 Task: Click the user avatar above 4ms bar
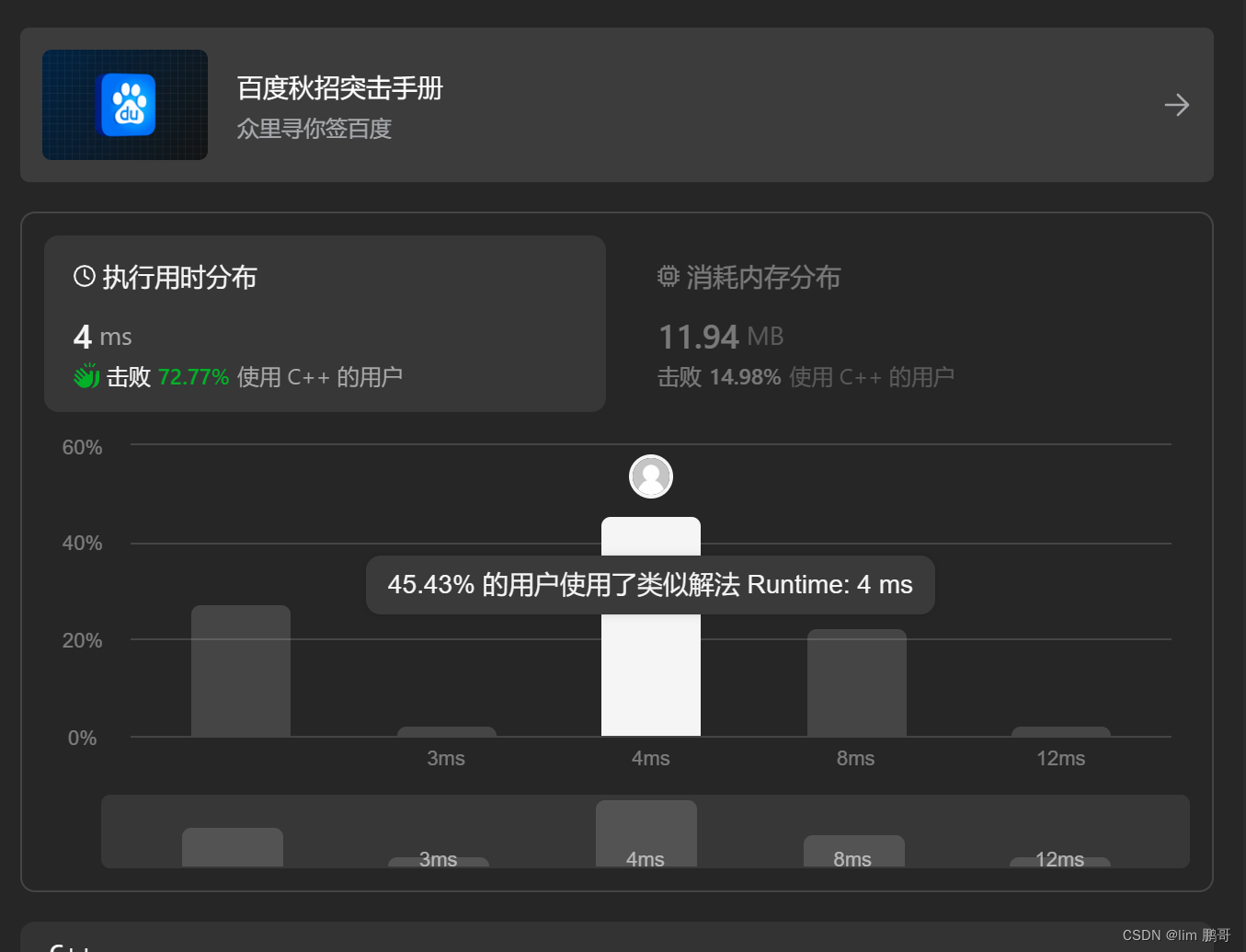point(651,476)
